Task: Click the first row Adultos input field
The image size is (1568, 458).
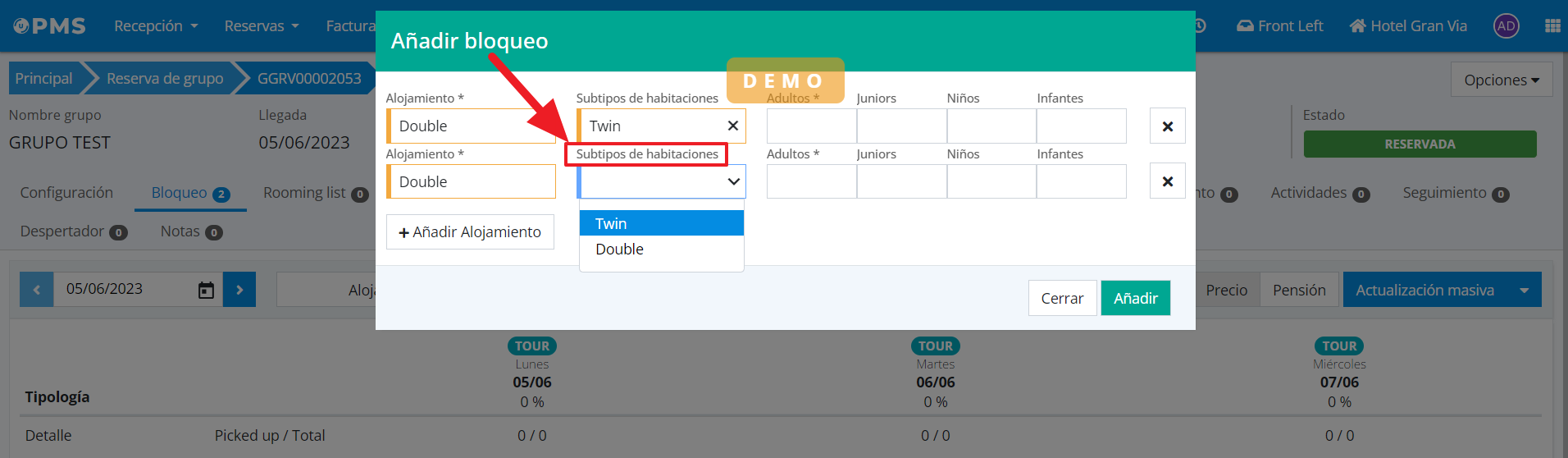Action: tap(811, 126)
